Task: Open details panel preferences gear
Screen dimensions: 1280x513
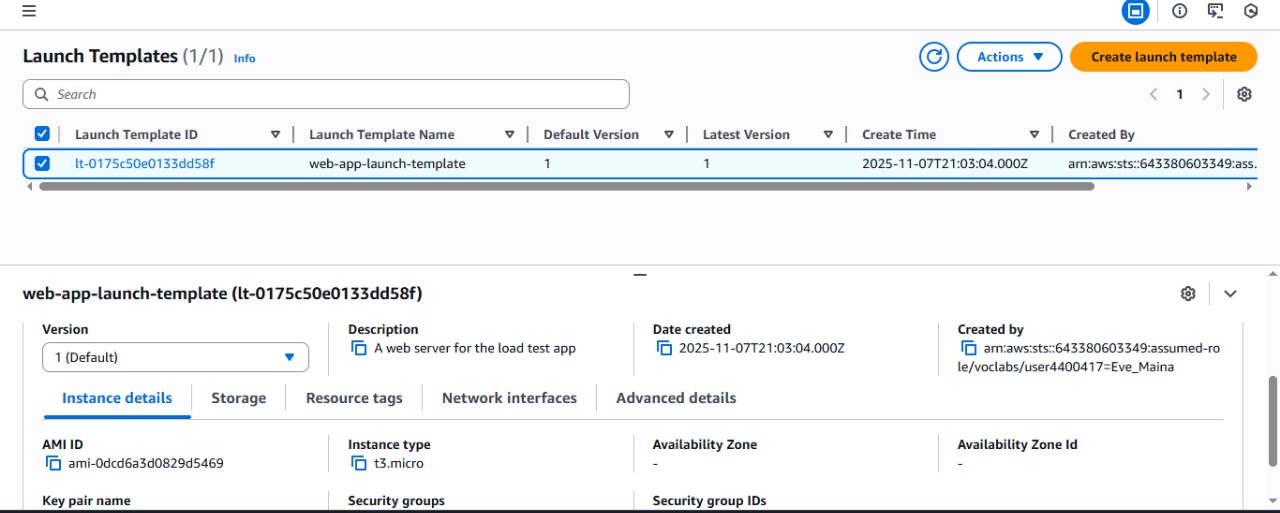Action: coord(1188,293)
